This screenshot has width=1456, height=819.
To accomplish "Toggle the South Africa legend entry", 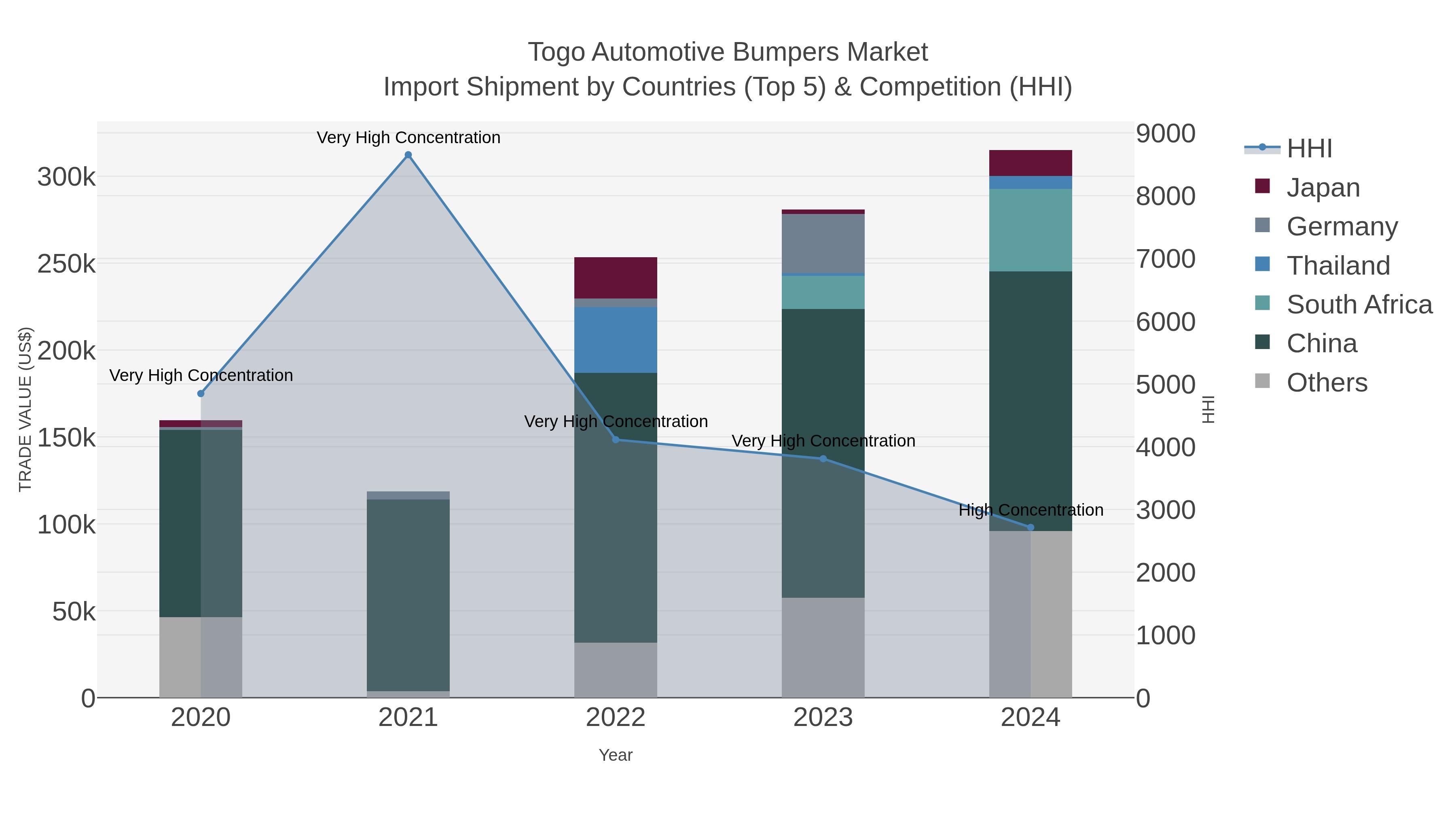I will 1344,304.
